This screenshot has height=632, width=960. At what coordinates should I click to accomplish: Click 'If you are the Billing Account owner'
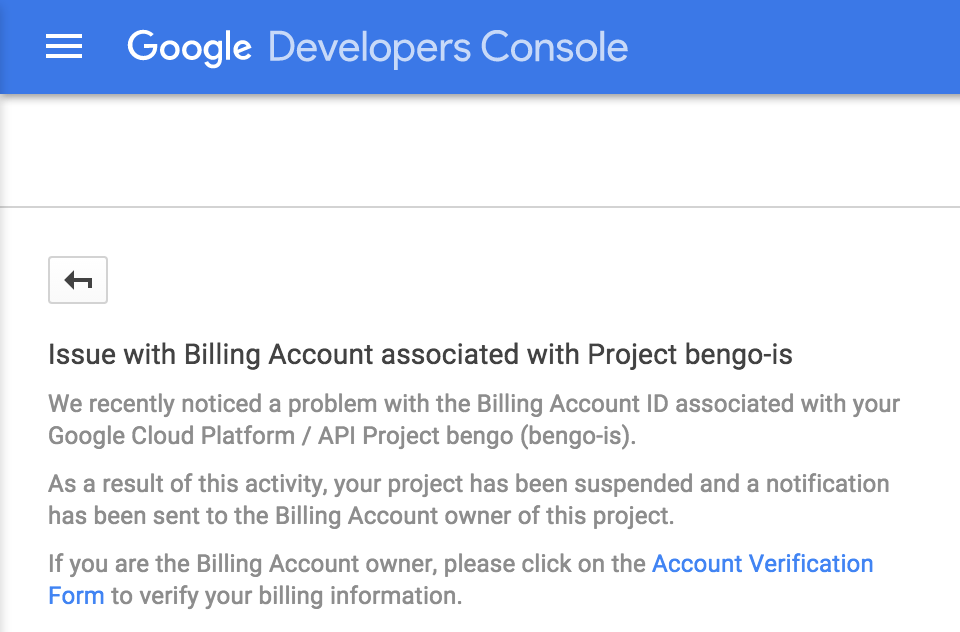click(243, 563)
